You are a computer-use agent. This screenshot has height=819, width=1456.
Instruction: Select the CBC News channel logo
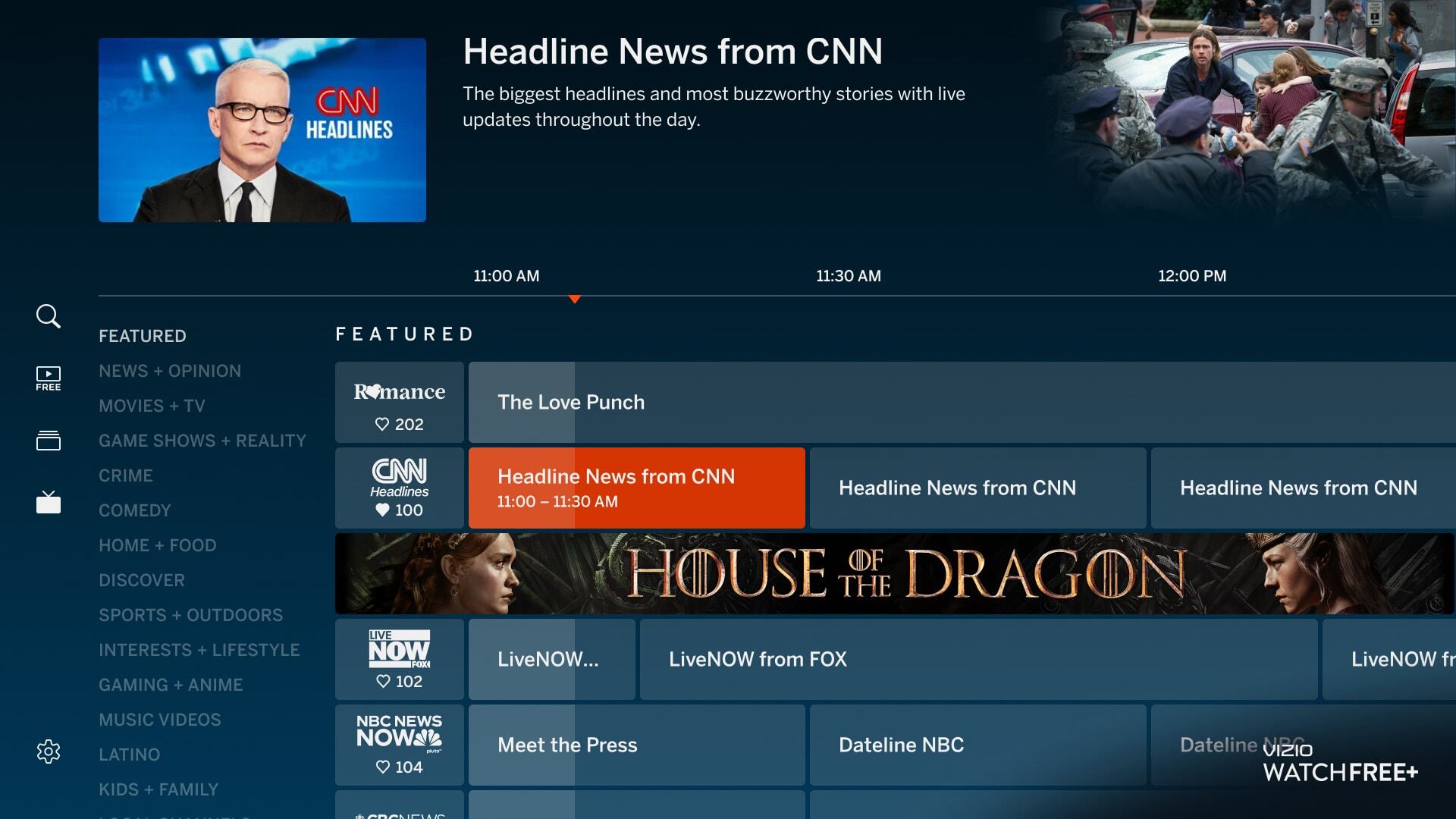tap(399, 814)
